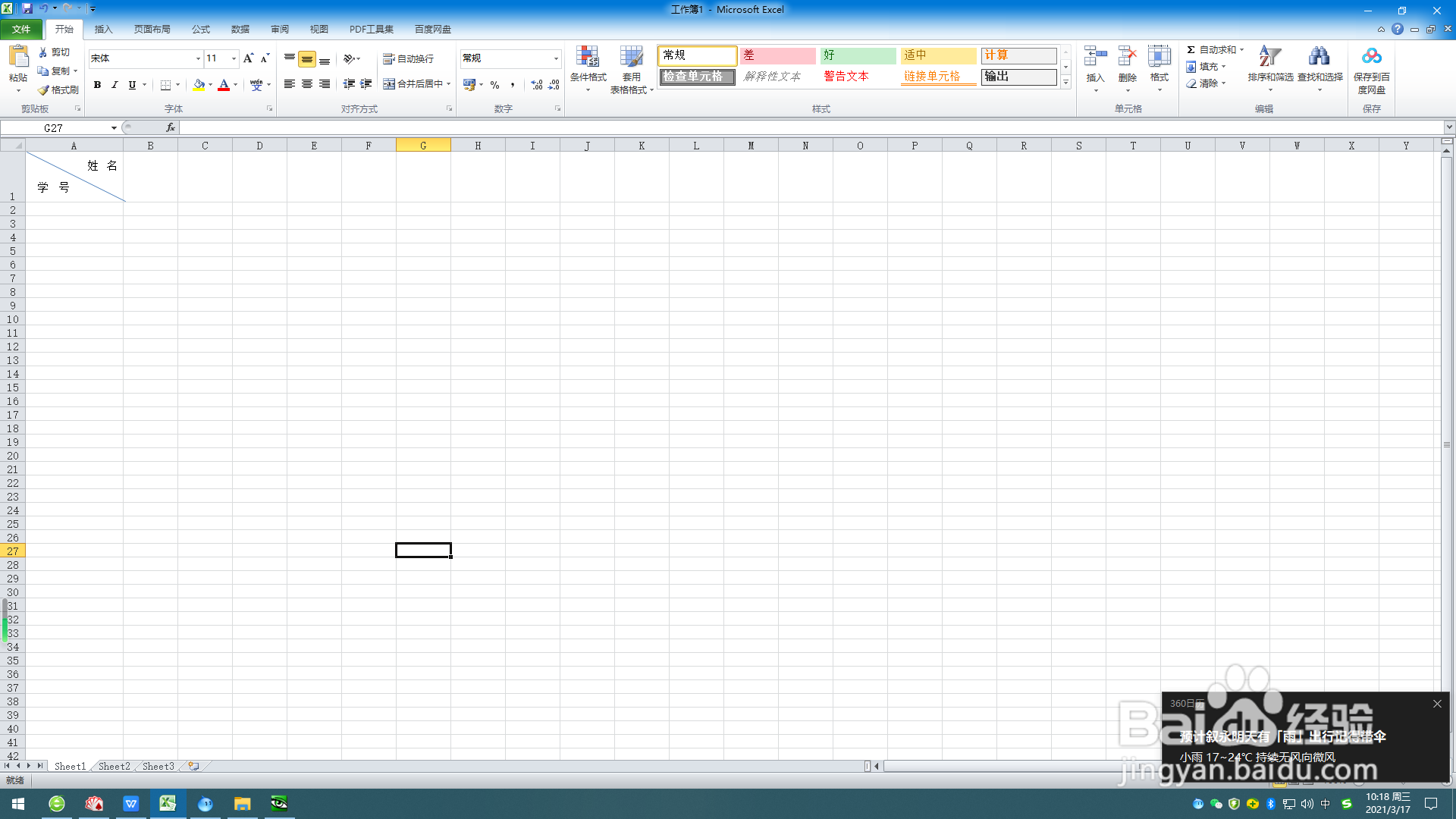Open Find and Select (查找和选择)
This screenshot has width=1456, height=819.
1319,68
